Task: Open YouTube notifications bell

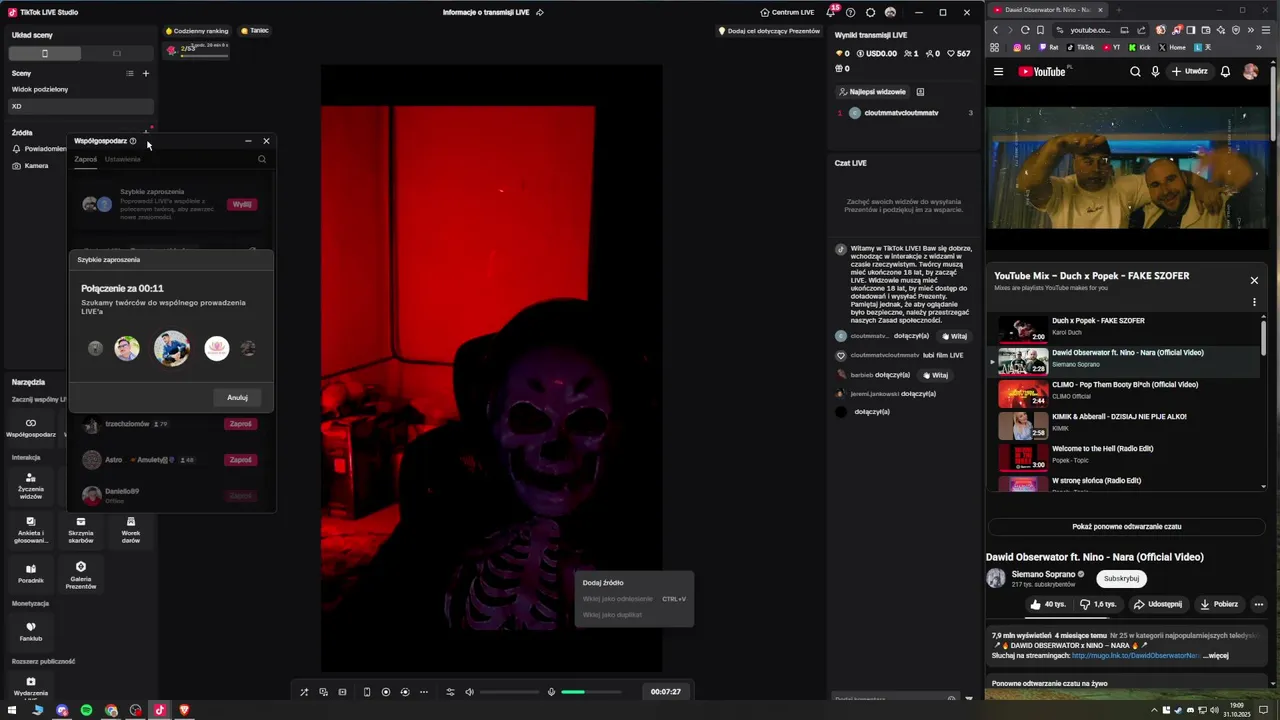Action: pyautogui.click(x=1225, y=72)
